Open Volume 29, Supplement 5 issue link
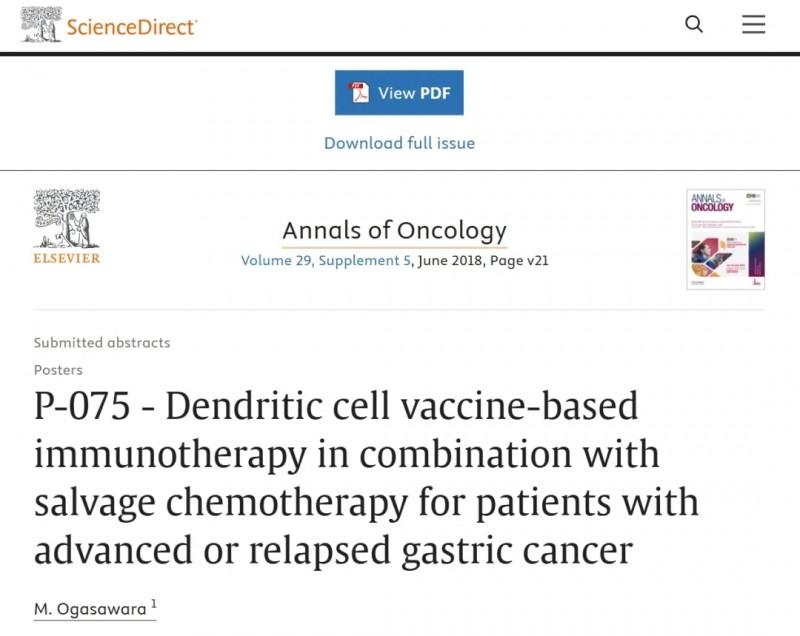The height and width of the screenshot is (636, 800). [324, 261]
